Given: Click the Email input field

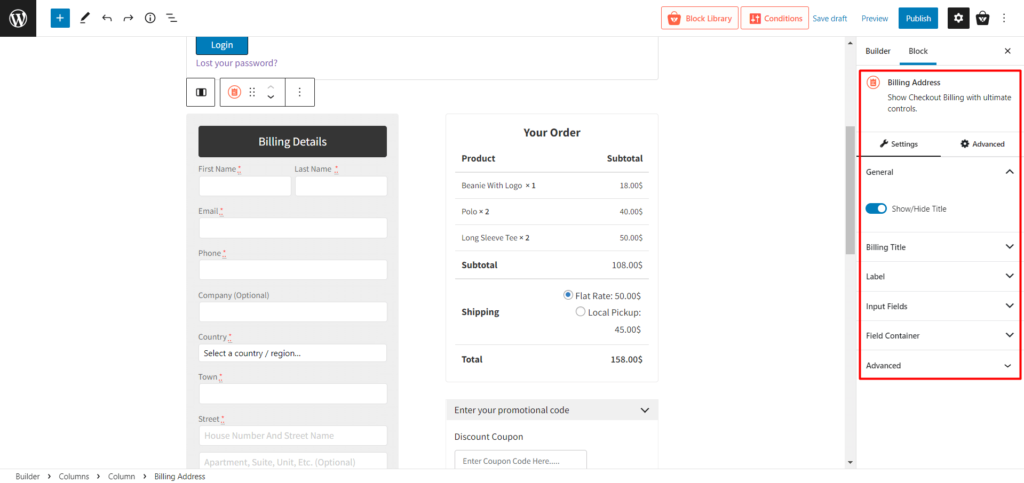Looking at the screenshot, I should 292,228.
